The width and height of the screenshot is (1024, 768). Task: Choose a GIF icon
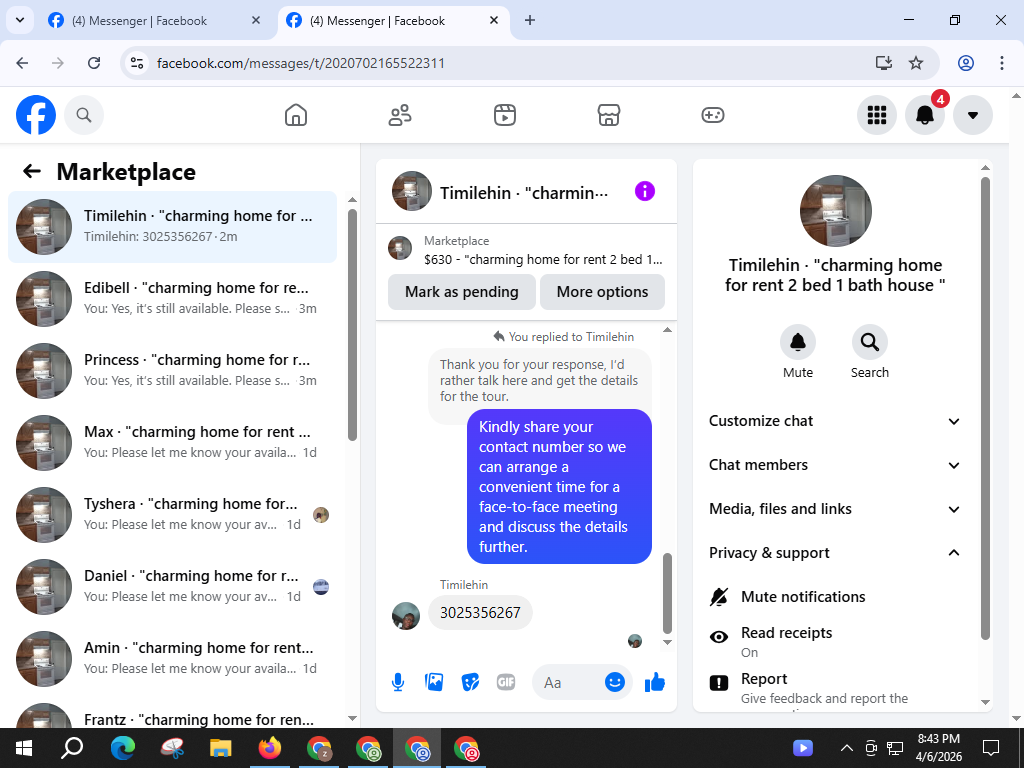tap(505, 682)
